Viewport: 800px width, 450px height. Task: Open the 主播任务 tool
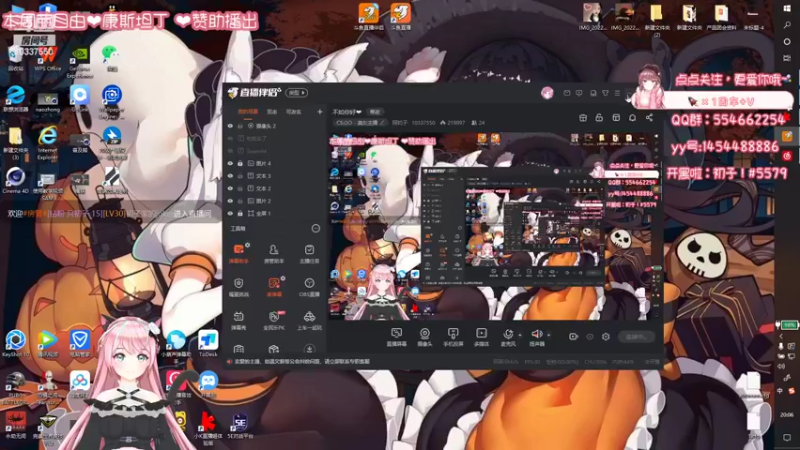point(309,253)
